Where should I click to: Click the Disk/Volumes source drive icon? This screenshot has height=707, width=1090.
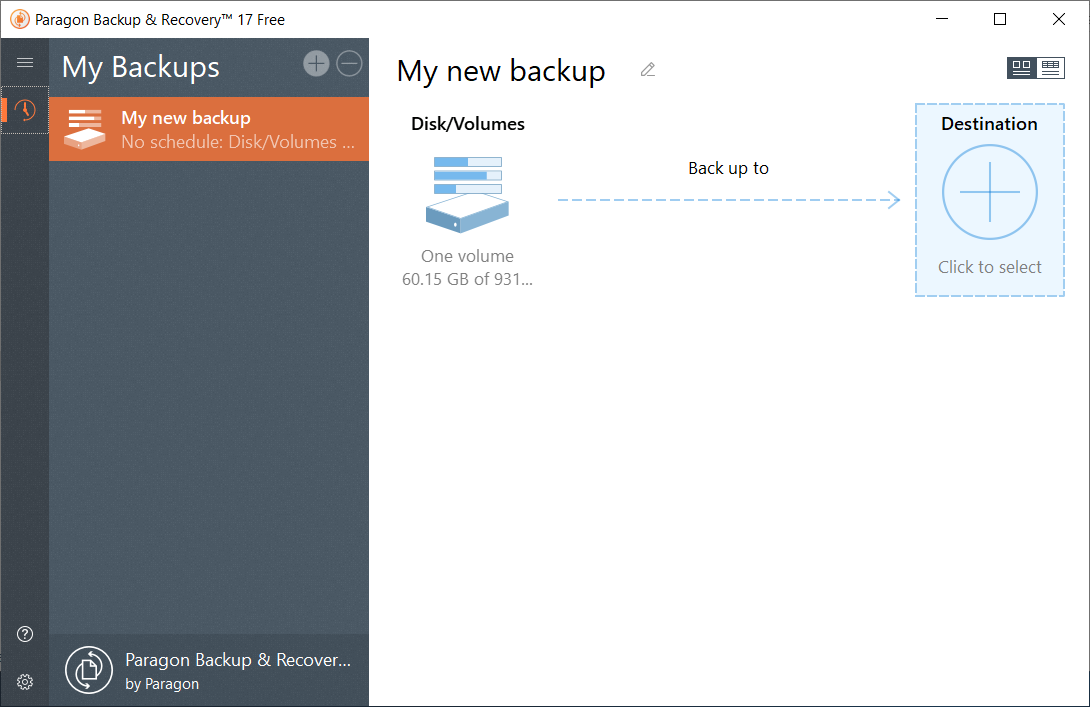[x=467, y=194]
